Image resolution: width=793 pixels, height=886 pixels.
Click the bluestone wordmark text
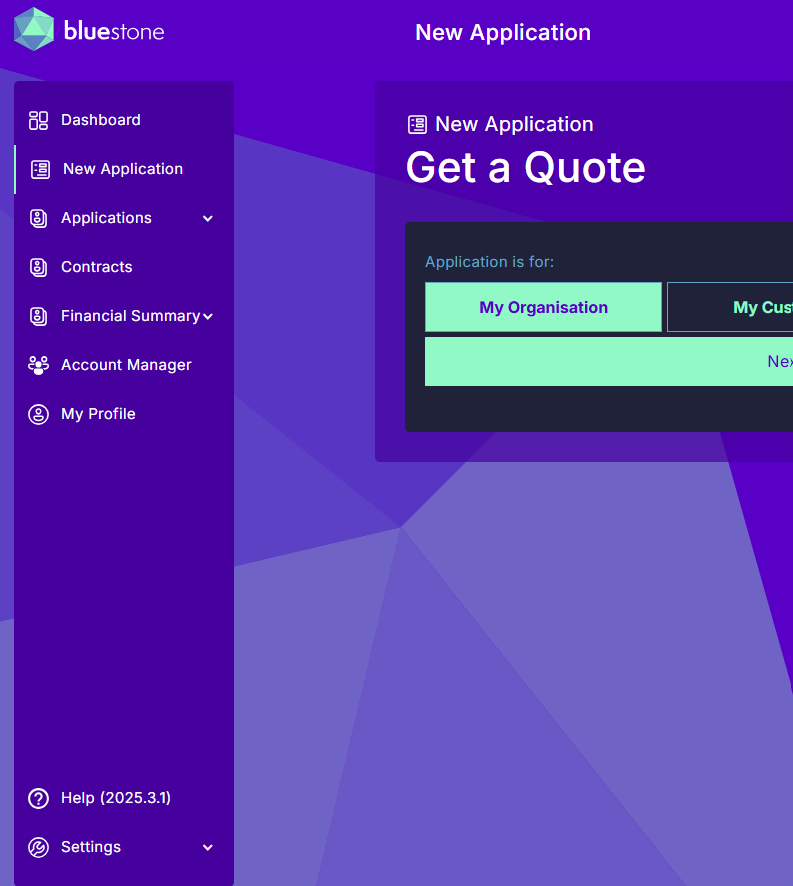click(x=114, y=31)
